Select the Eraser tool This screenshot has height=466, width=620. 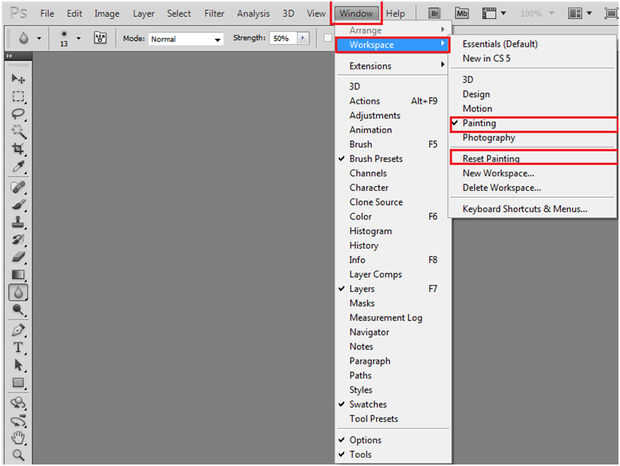tap(18, 257)
